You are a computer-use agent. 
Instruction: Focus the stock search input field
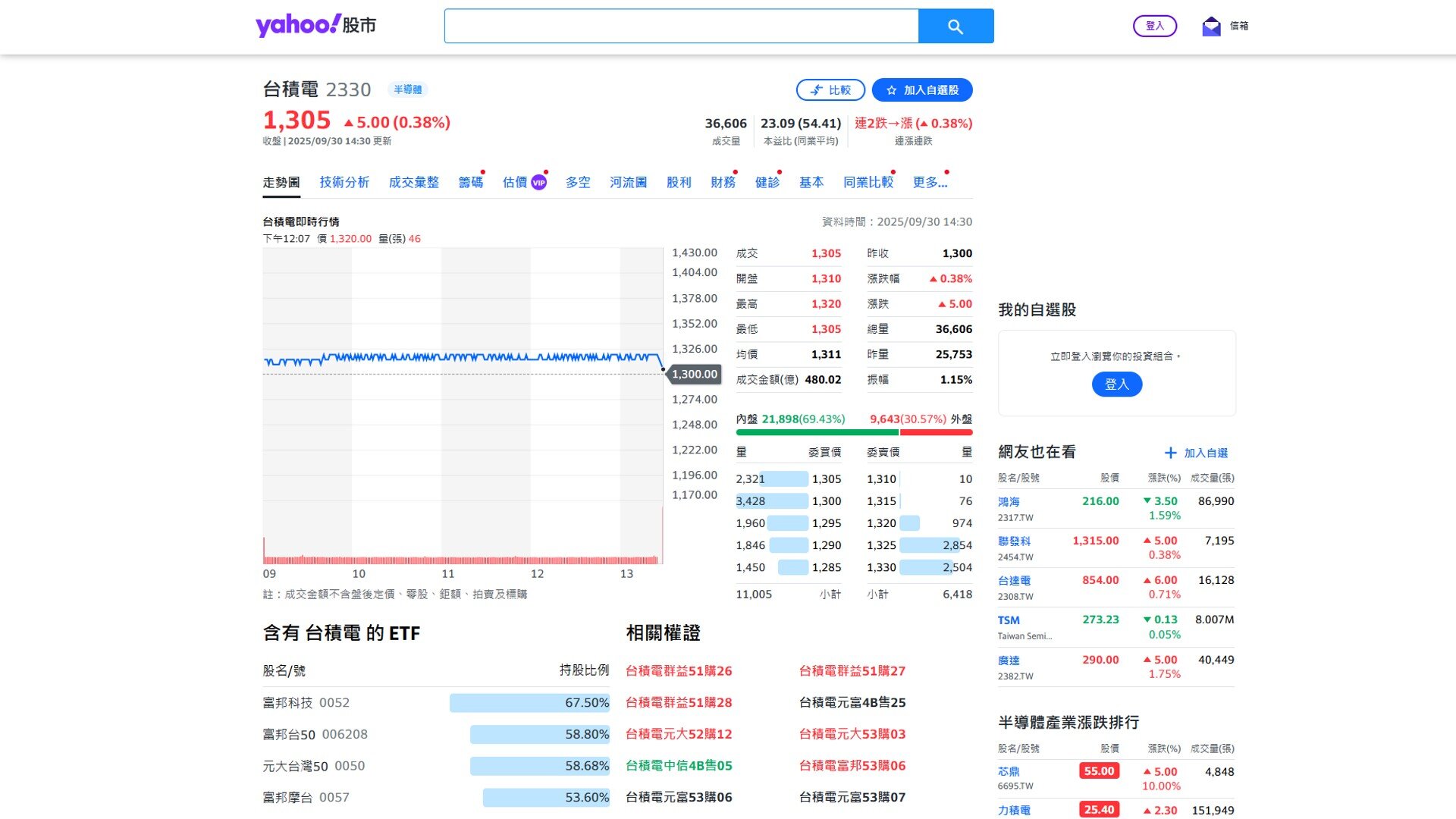[x=681, y=27]
